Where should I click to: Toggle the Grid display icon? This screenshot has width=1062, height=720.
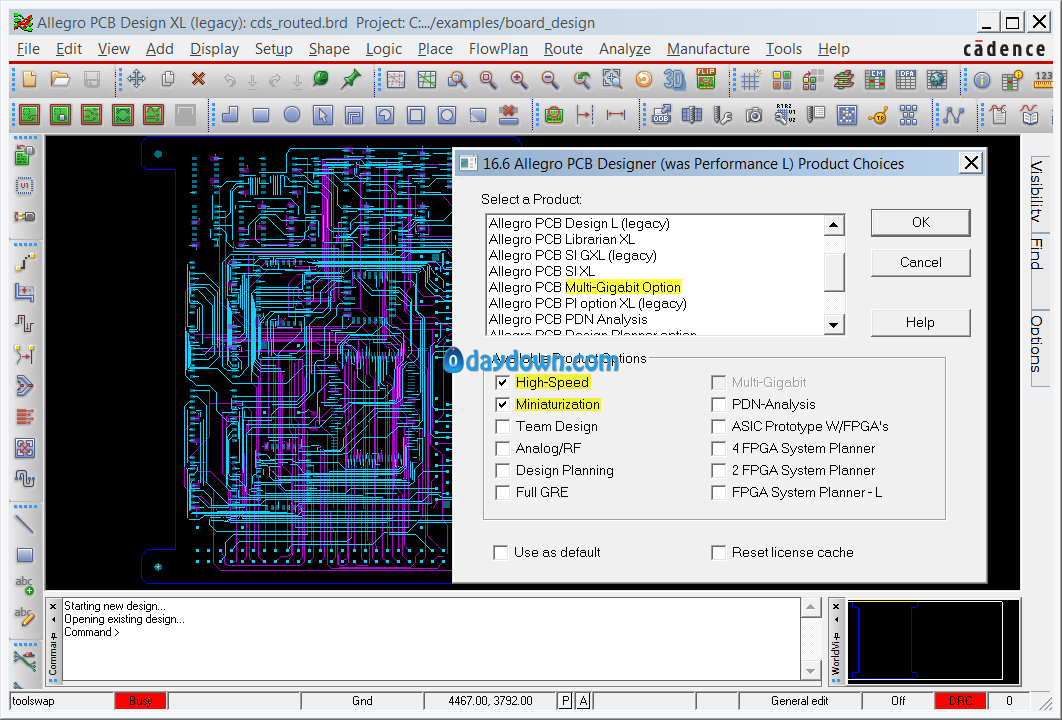(750, 81)
